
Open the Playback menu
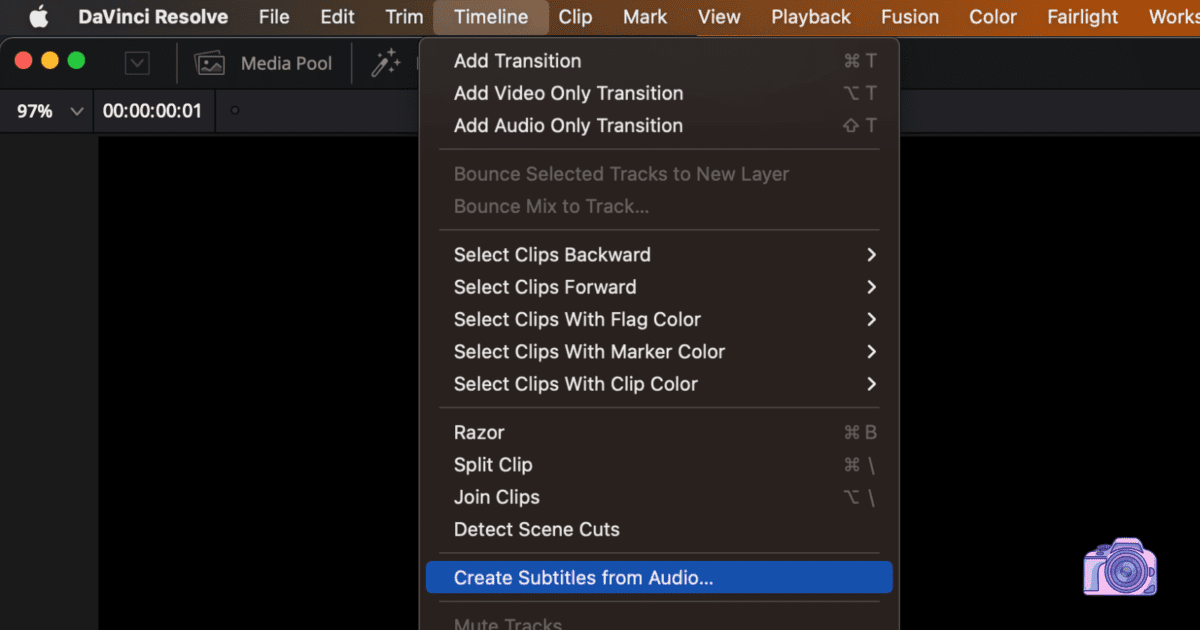coord(810,16)
